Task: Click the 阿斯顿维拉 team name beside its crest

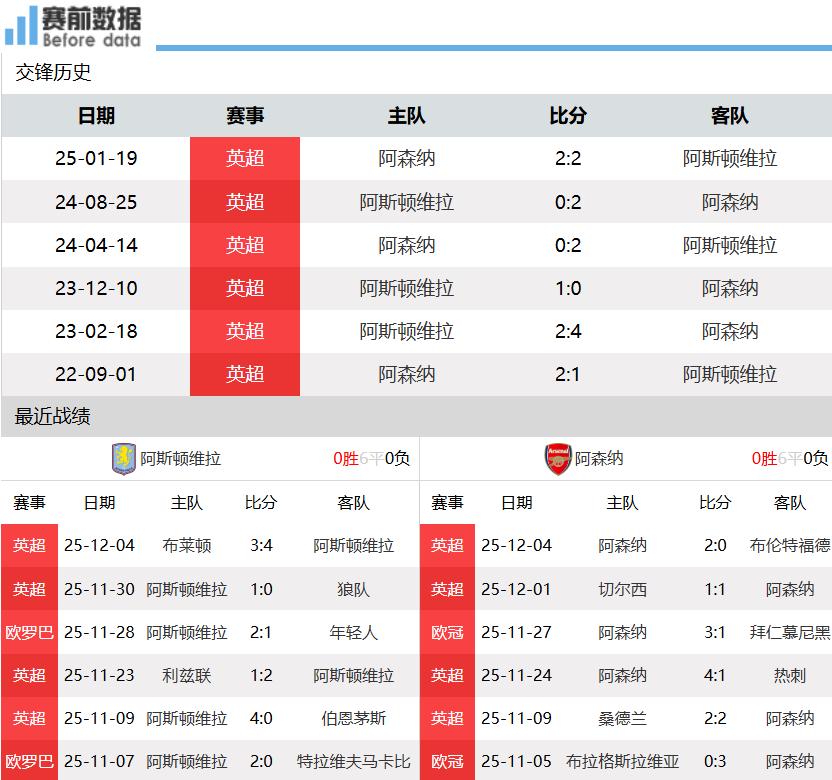Action: click(x=181, y=459)
